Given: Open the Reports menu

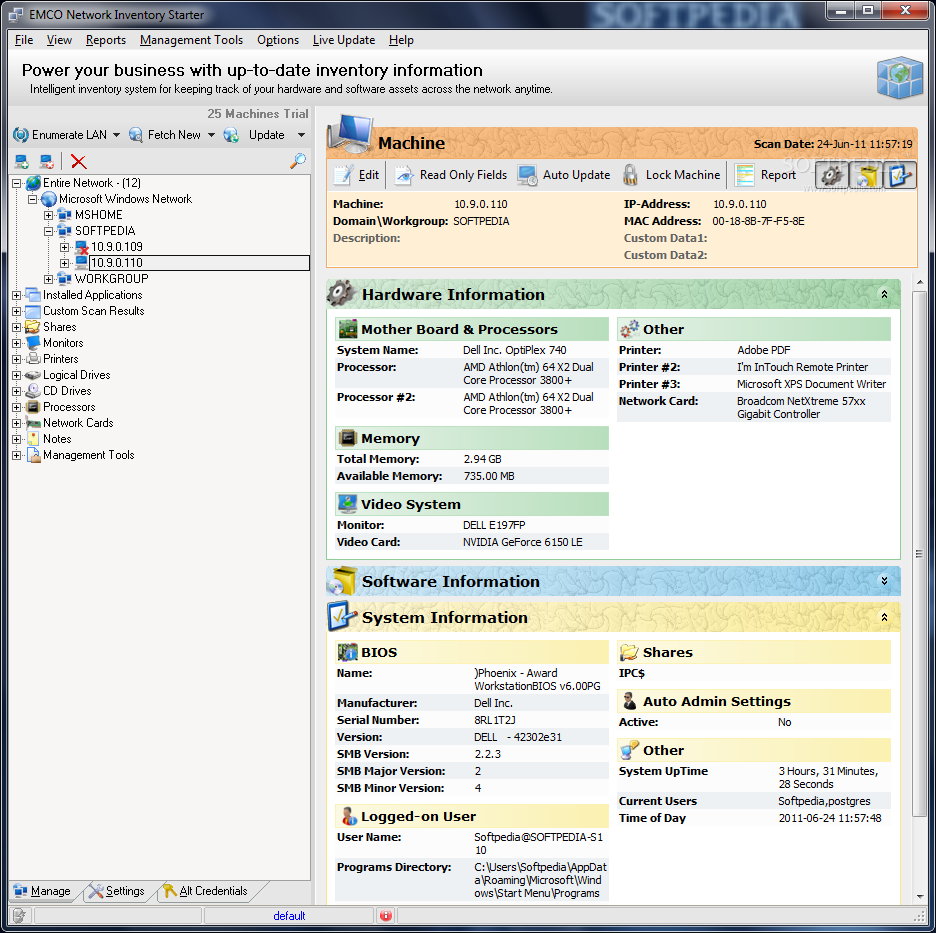Looking at the screenshot, I should (x=106, y=40).
